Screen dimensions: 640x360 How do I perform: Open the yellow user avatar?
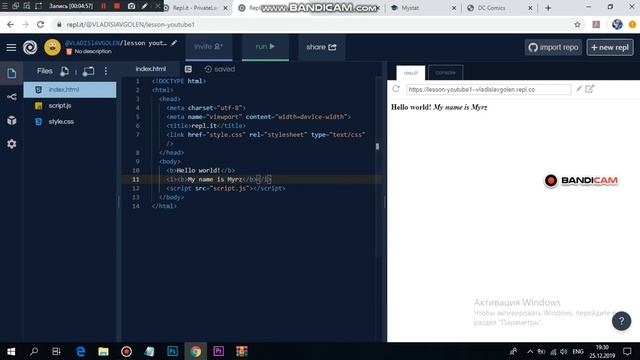[52, 47]
